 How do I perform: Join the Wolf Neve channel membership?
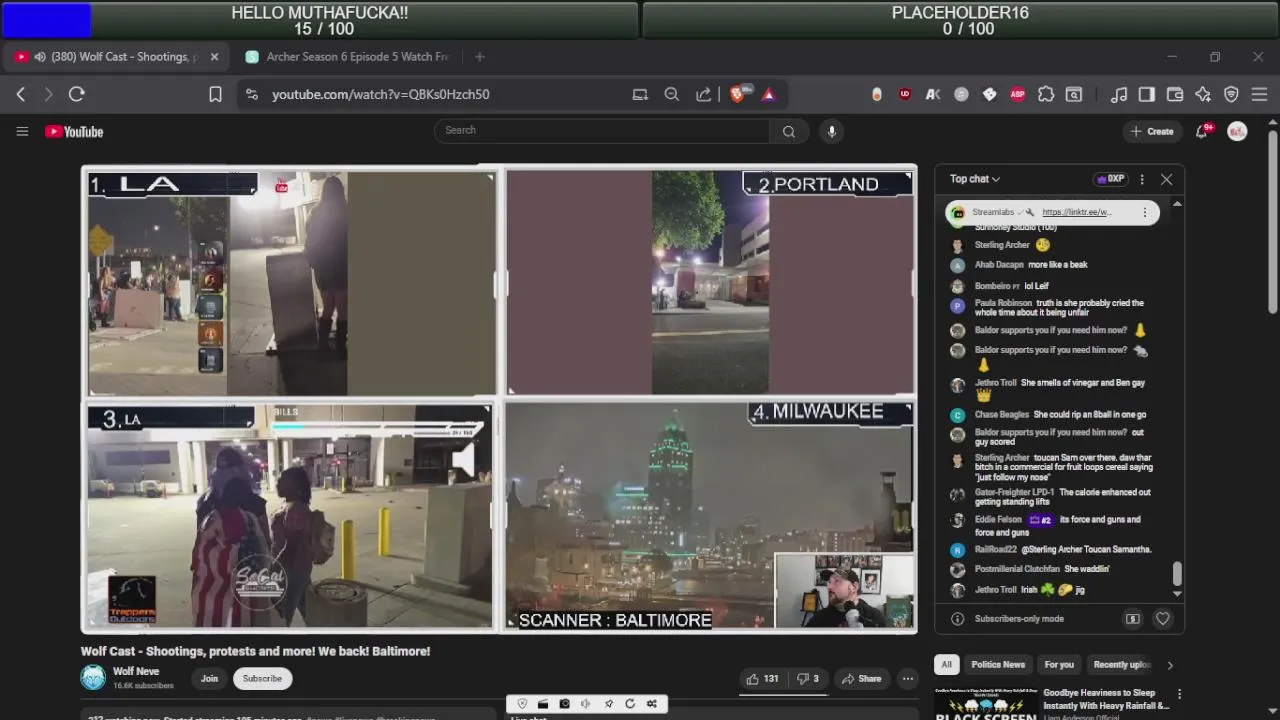click(x=209, y=679)
